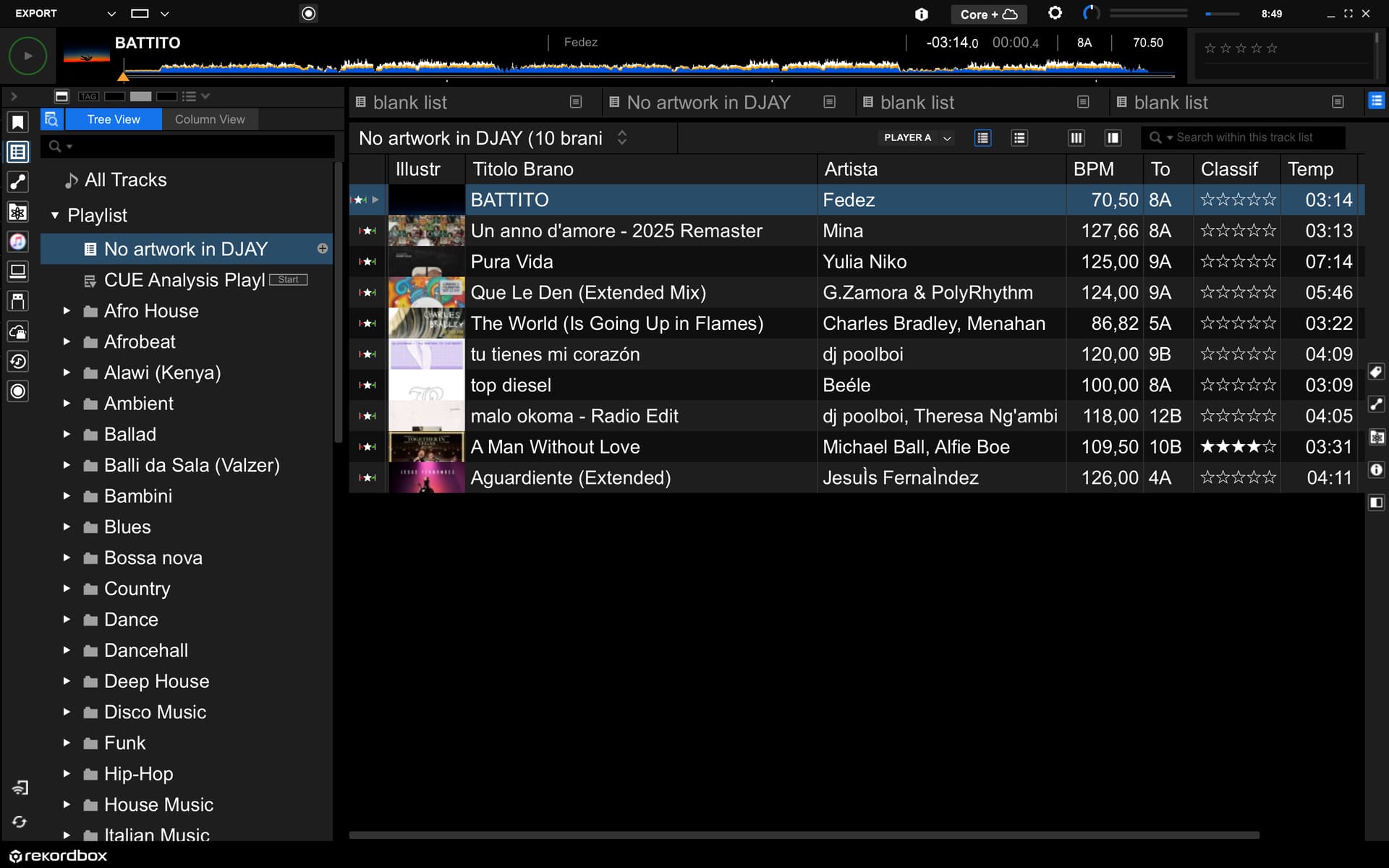Set the fourth rating star for Mina track
This screenshot has width=1389, height=868.
[1254, 231]
